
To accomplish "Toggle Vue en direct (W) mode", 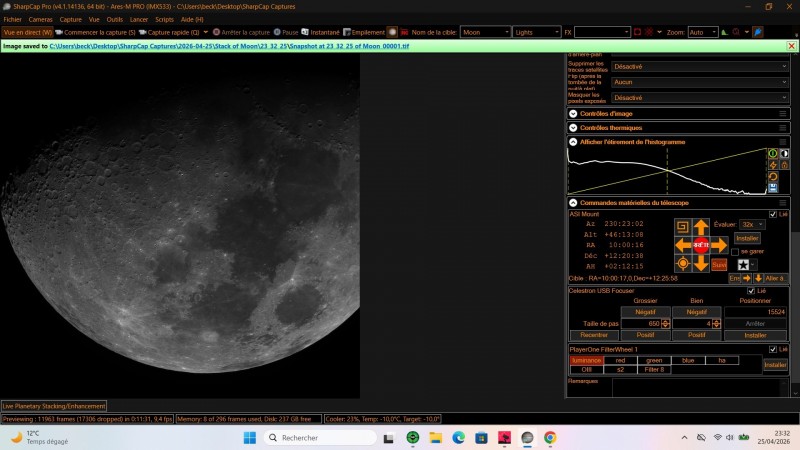I will (27, 32).
